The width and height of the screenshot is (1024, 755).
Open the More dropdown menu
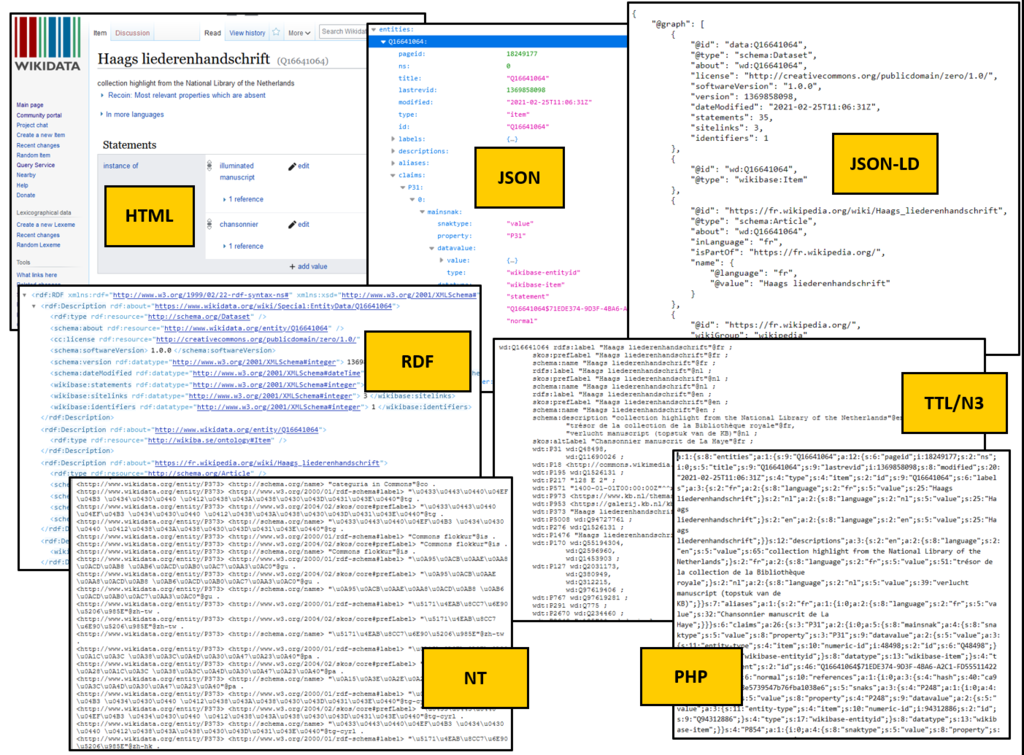pyautogui.click(x=299, y=33)
